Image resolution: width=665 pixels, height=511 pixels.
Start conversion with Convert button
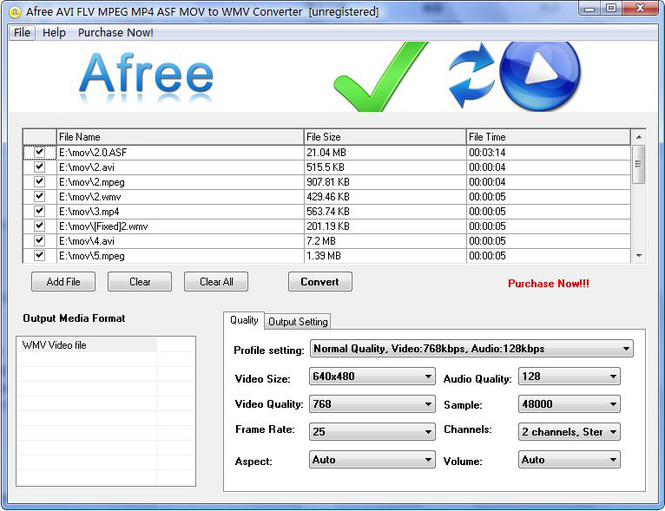tap(320, 282)
